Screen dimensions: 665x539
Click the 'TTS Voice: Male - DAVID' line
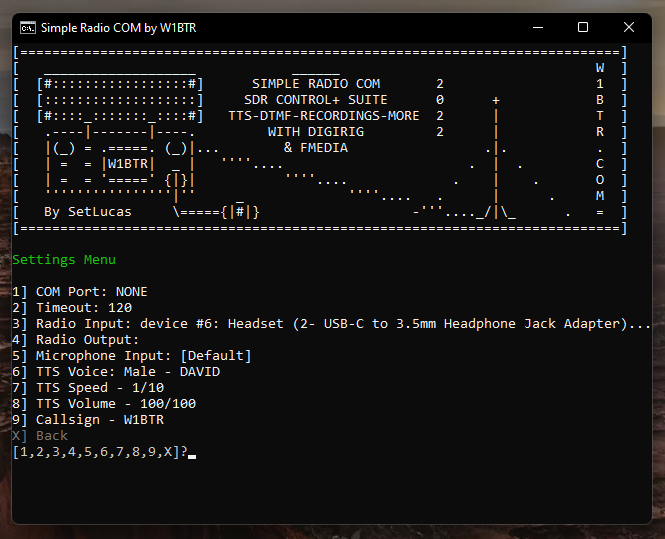pos(116,372)
